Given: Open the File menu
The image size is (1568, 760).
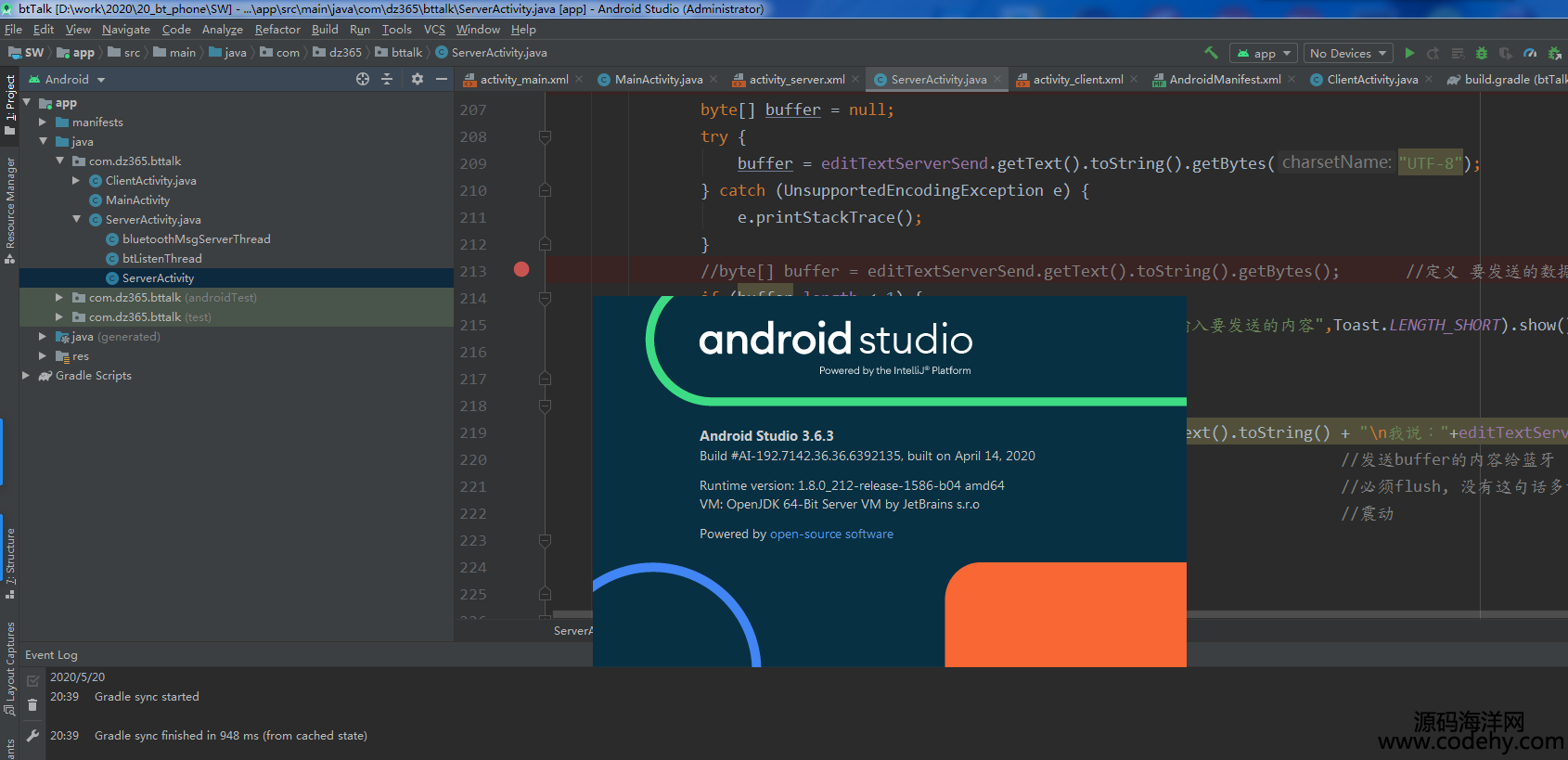Looking at the screenshot, I should pyautogui.click(x=13, y=29).
